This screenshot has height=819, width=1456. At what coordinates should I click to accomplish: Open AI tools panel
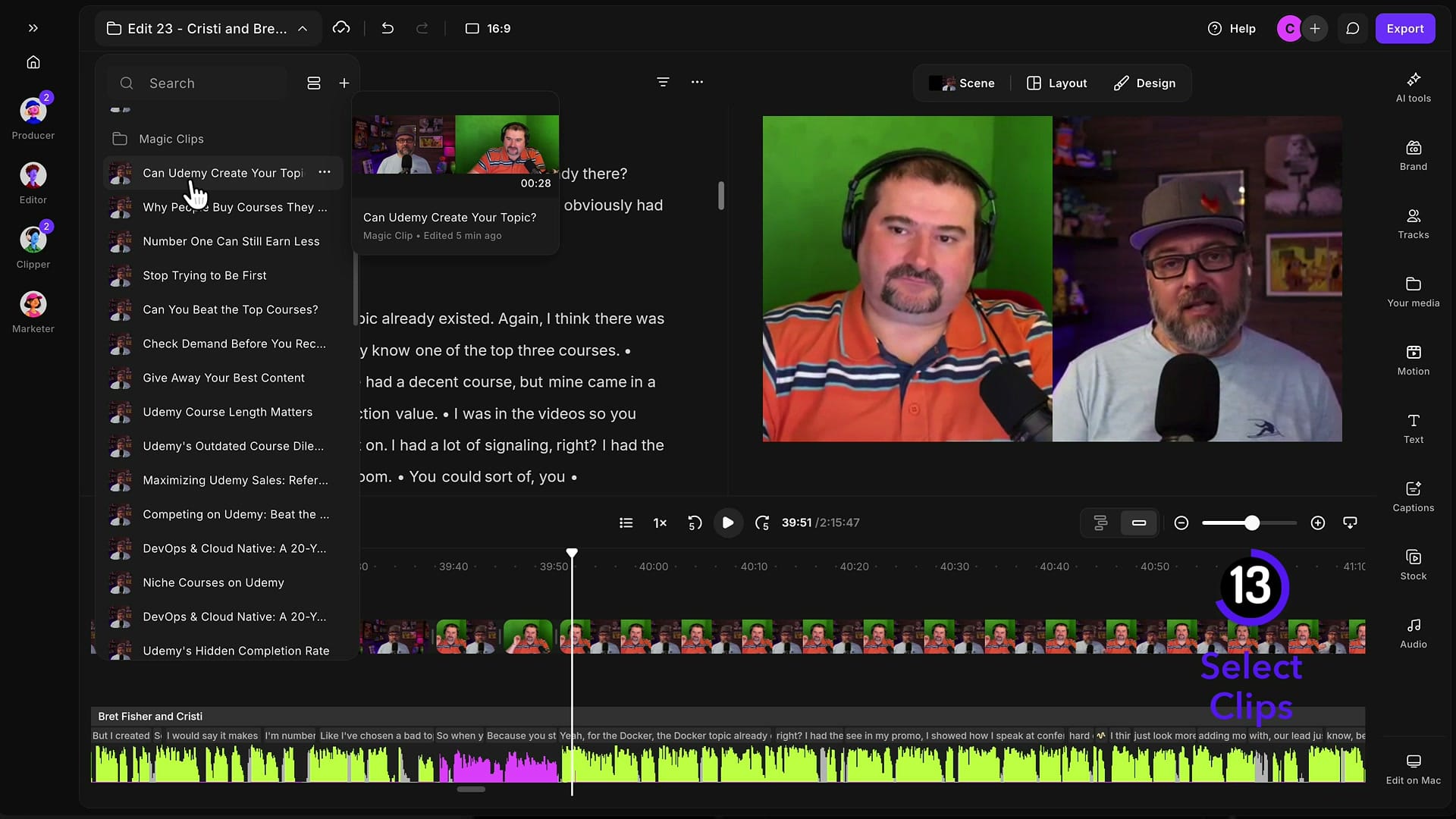tap(1414, 87)
